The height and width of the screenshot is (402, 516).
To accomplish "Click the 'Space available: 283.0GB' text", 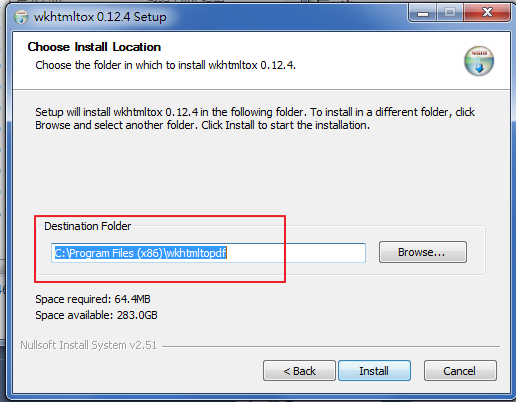I will [x=96, y=315].
